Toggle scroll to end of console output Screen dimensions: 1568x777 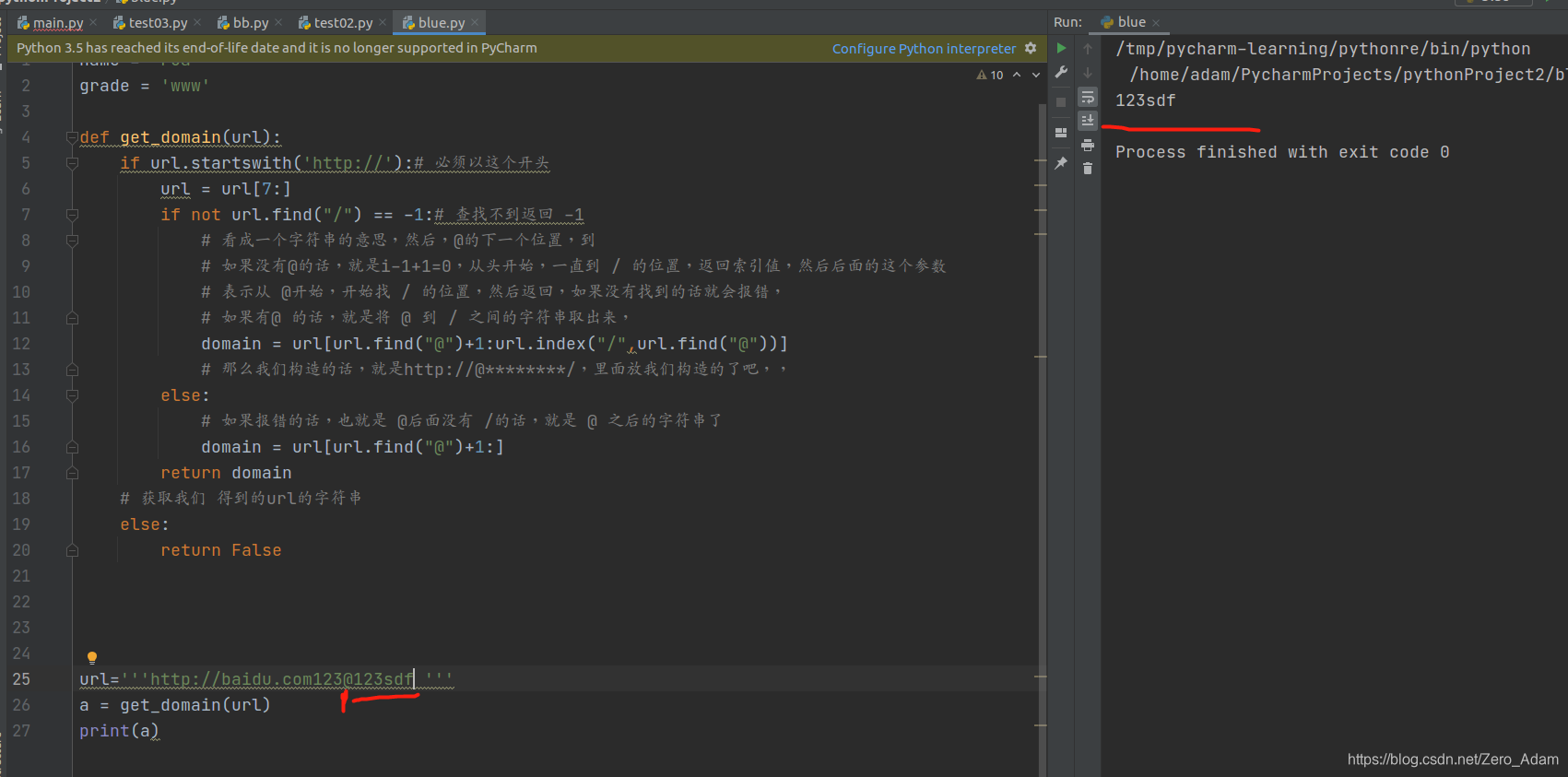1088,120
